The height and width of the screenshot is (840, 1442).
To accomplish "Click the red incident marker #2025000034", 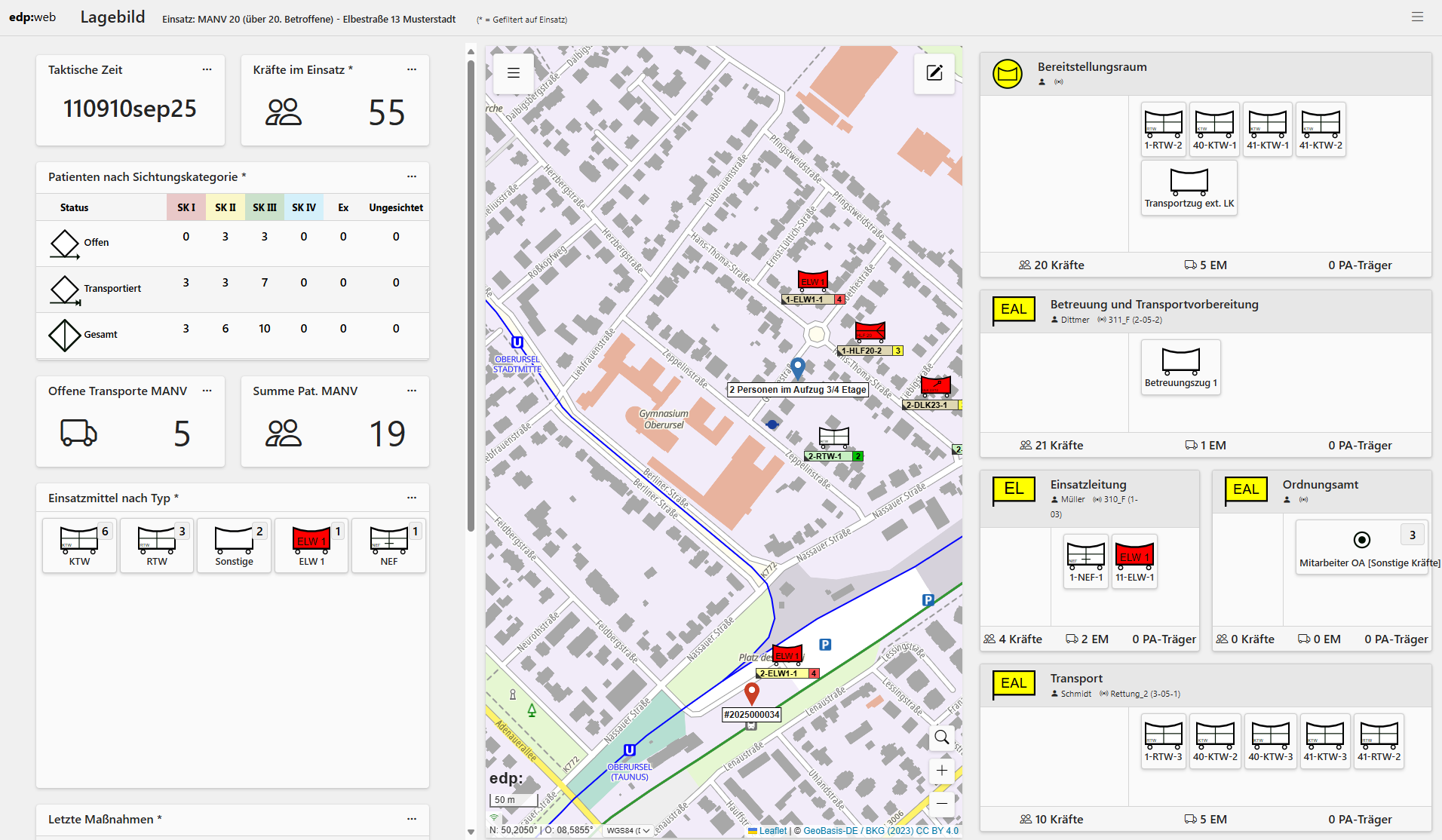I will click(751, 693).
